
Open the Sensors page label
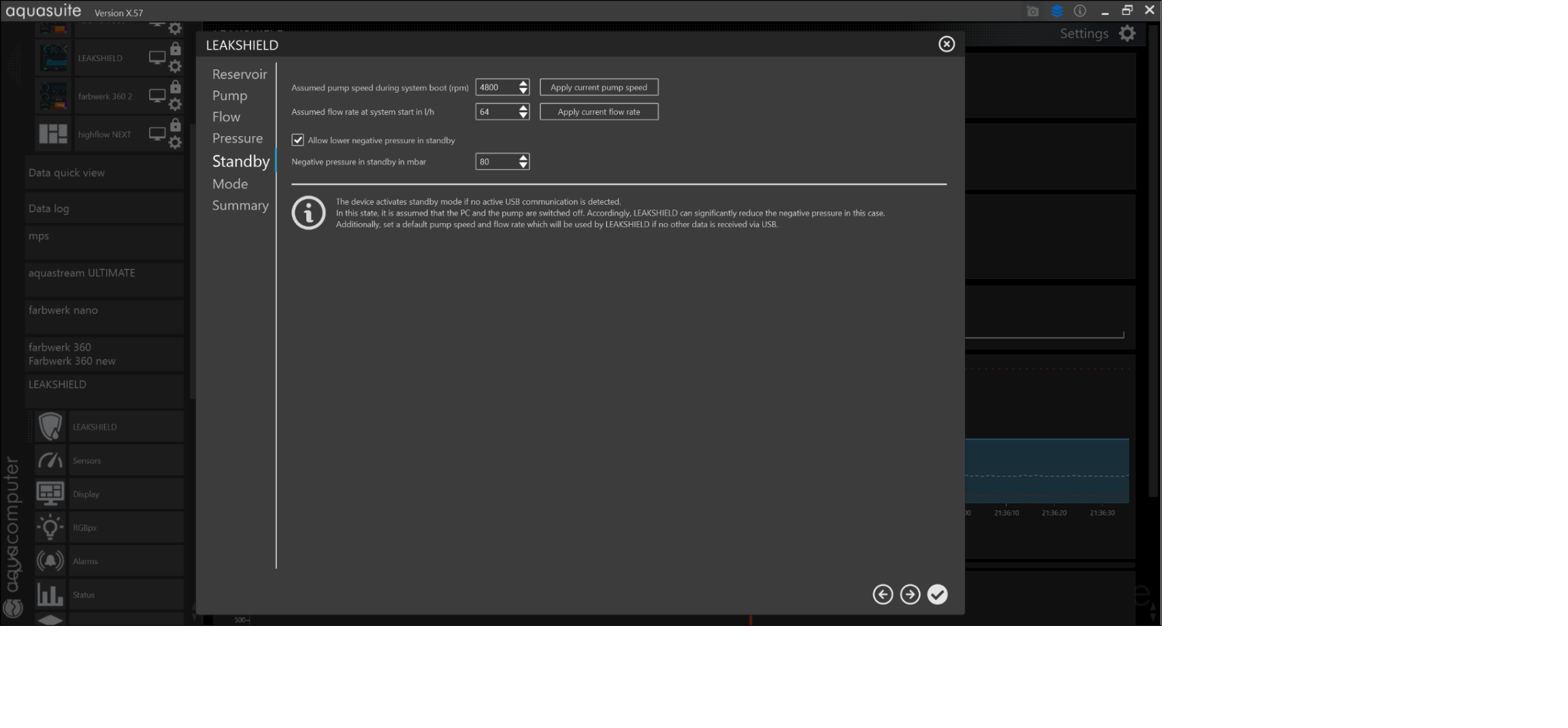pyautogui.click(x=87, y=461)
